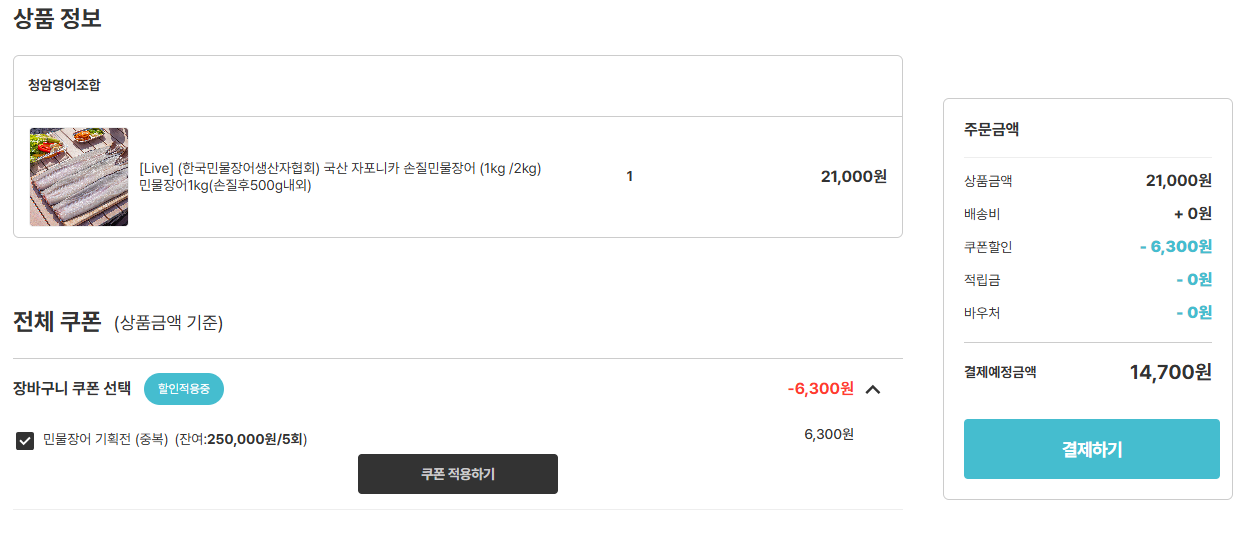Image resolution: width=1258 pixels, height=558 pixels.
Task: Click the 할인적용중 status badge
Action: [x=184, y=389]
